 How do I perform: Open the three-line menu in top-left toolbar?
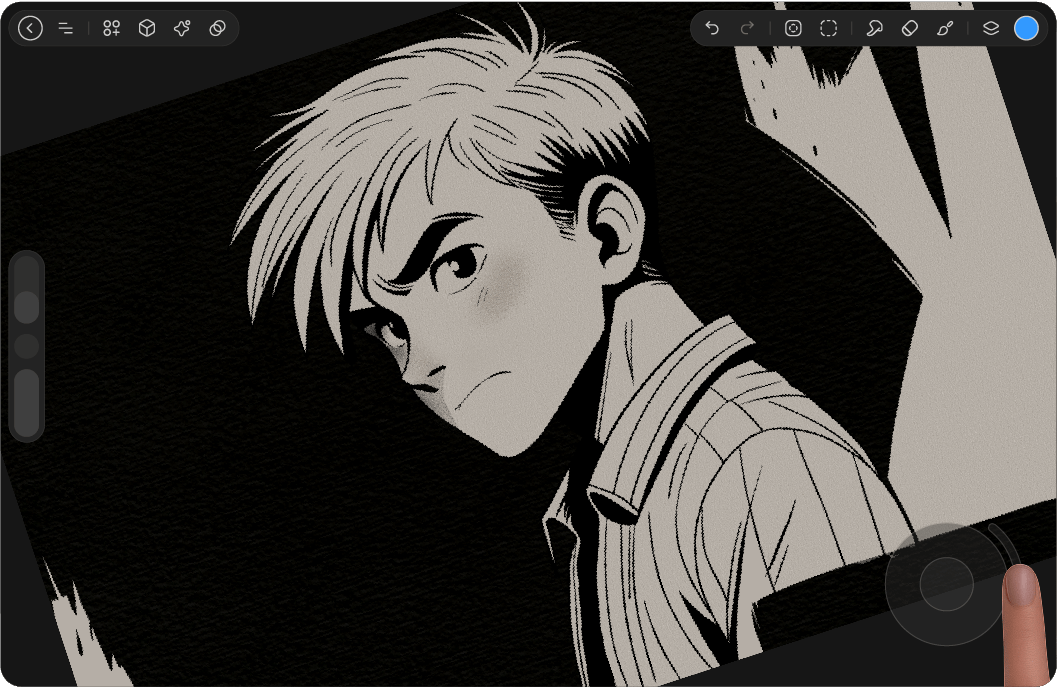coord(66,28)
